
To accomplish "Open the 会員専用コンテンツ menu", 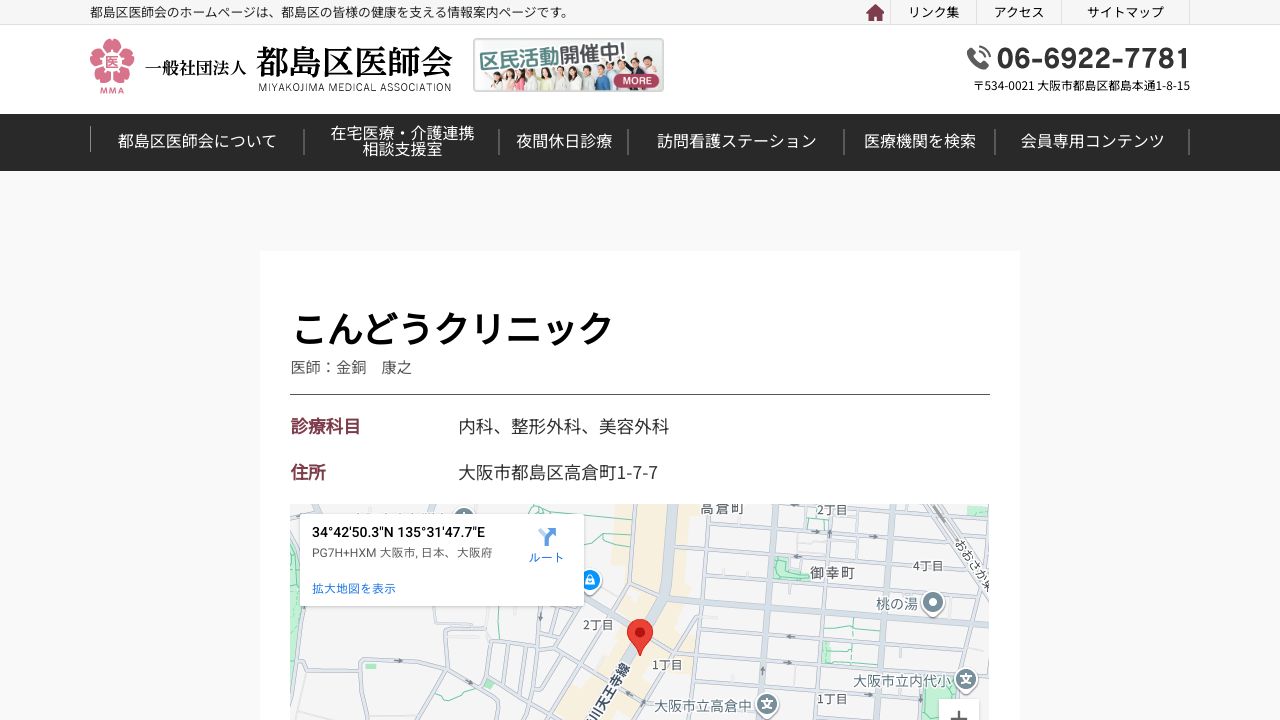I will 1091,141.
